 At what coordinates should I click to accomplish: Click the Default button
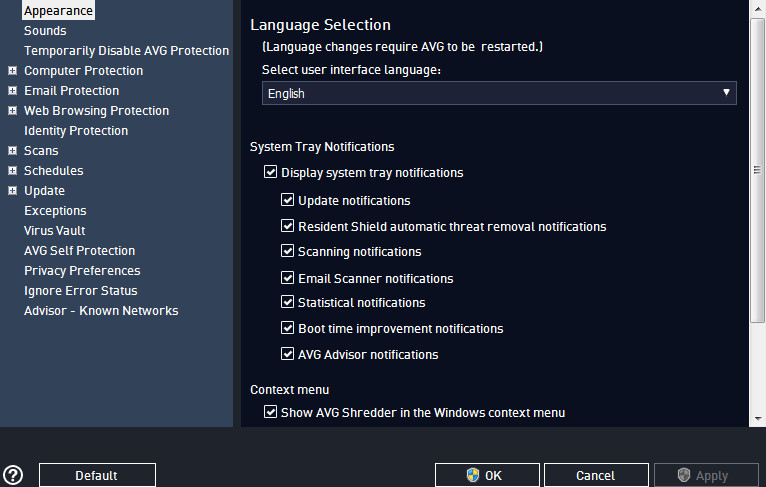(97, 475)
